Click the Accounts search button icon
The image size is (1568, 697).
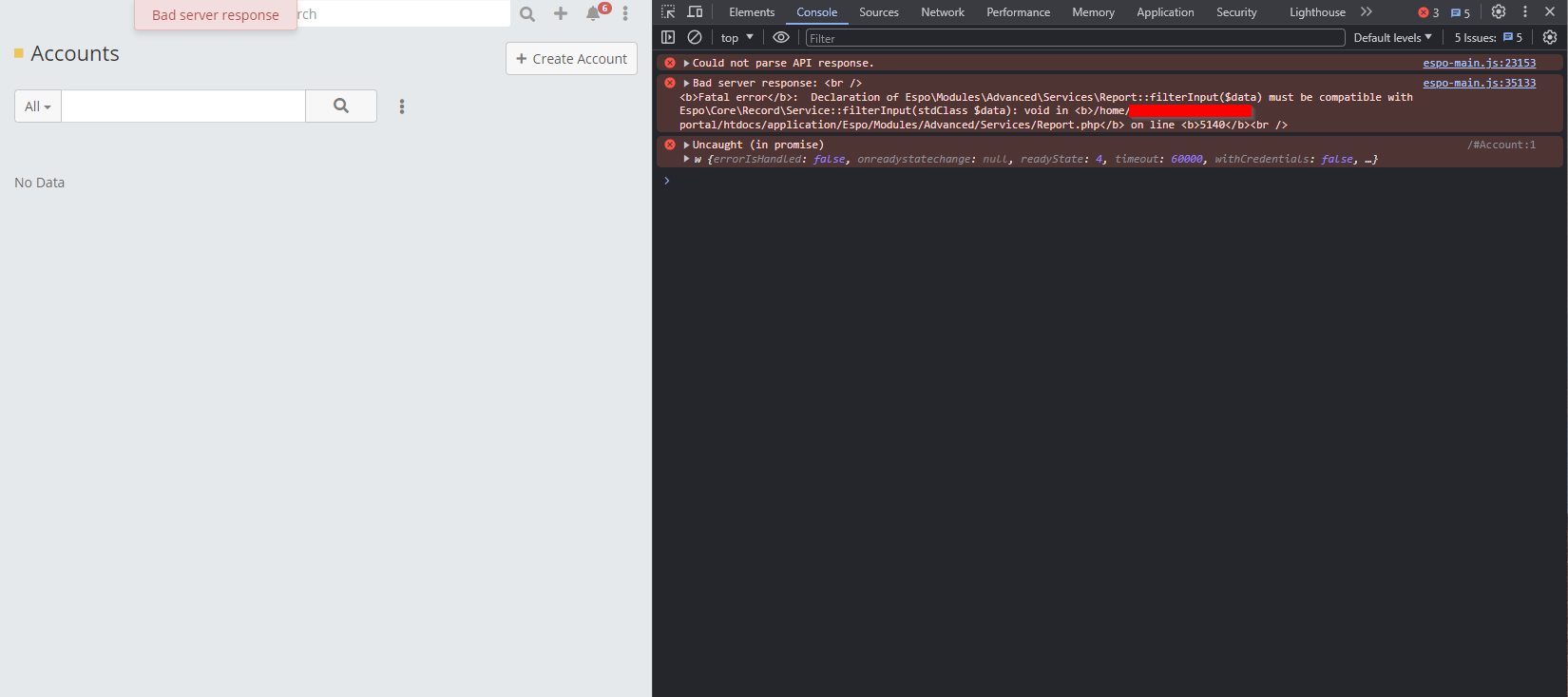(341, 106)
